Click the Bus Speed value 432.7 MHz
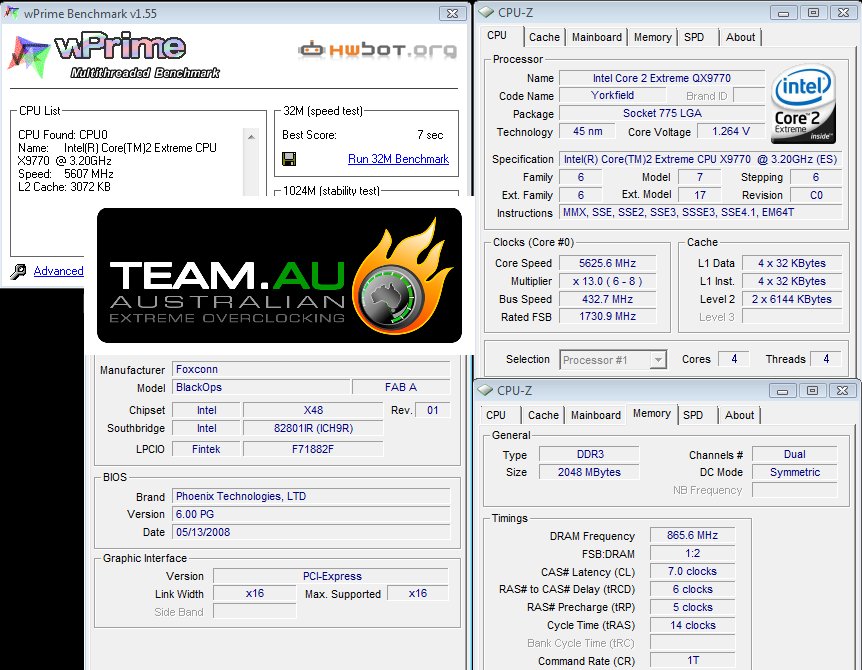This screenshot has height=670, width=862. (x=607, y=300)
